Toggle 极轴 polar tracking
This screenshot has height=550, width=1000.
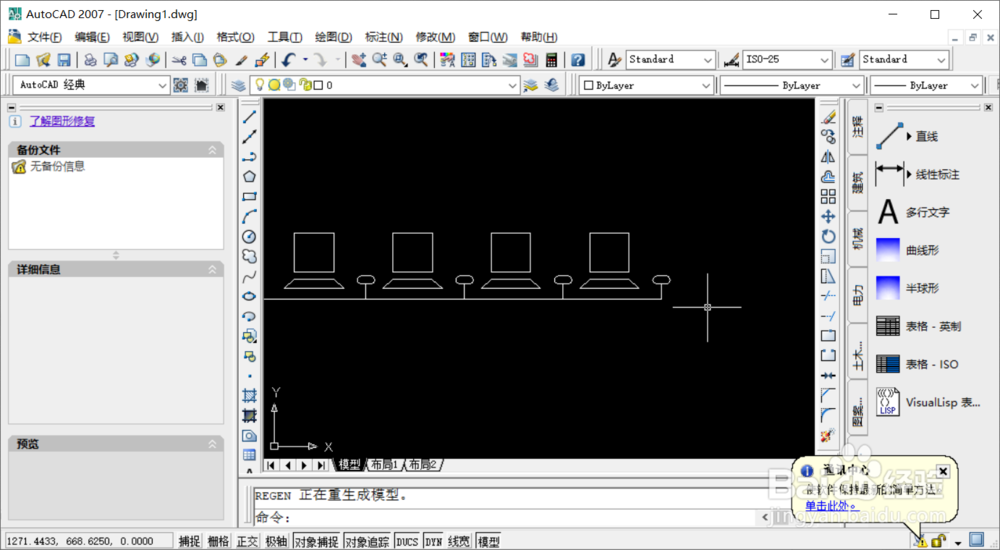(x=276, y=542)
